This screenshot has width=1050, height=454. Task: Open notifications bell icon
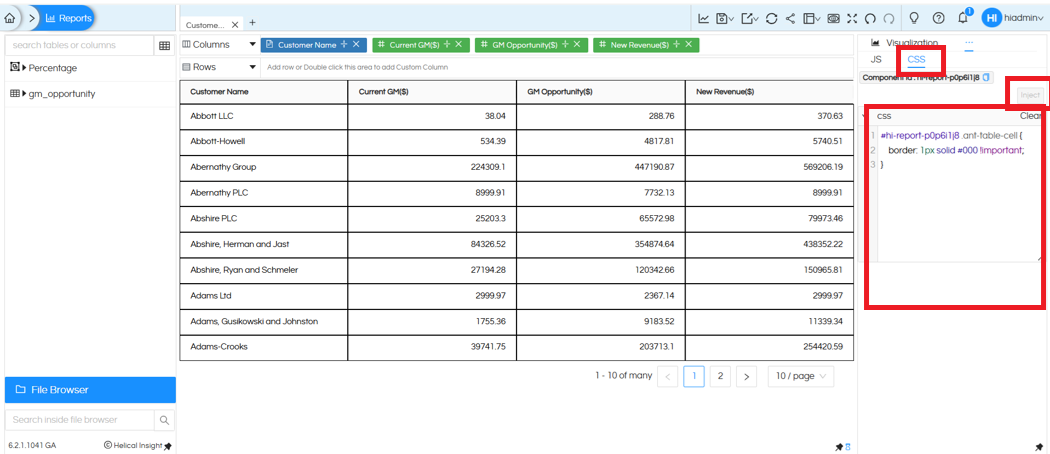point(963,18)
